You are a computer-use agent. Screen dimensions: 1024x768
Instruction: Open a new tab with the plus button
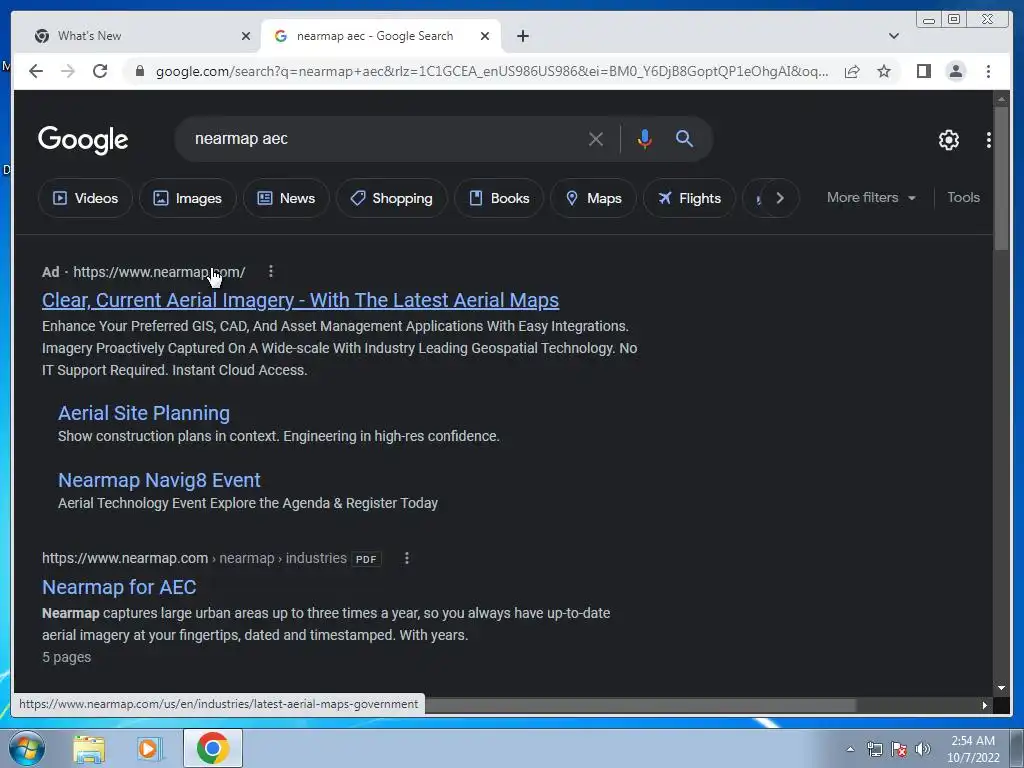coord(522,36)
